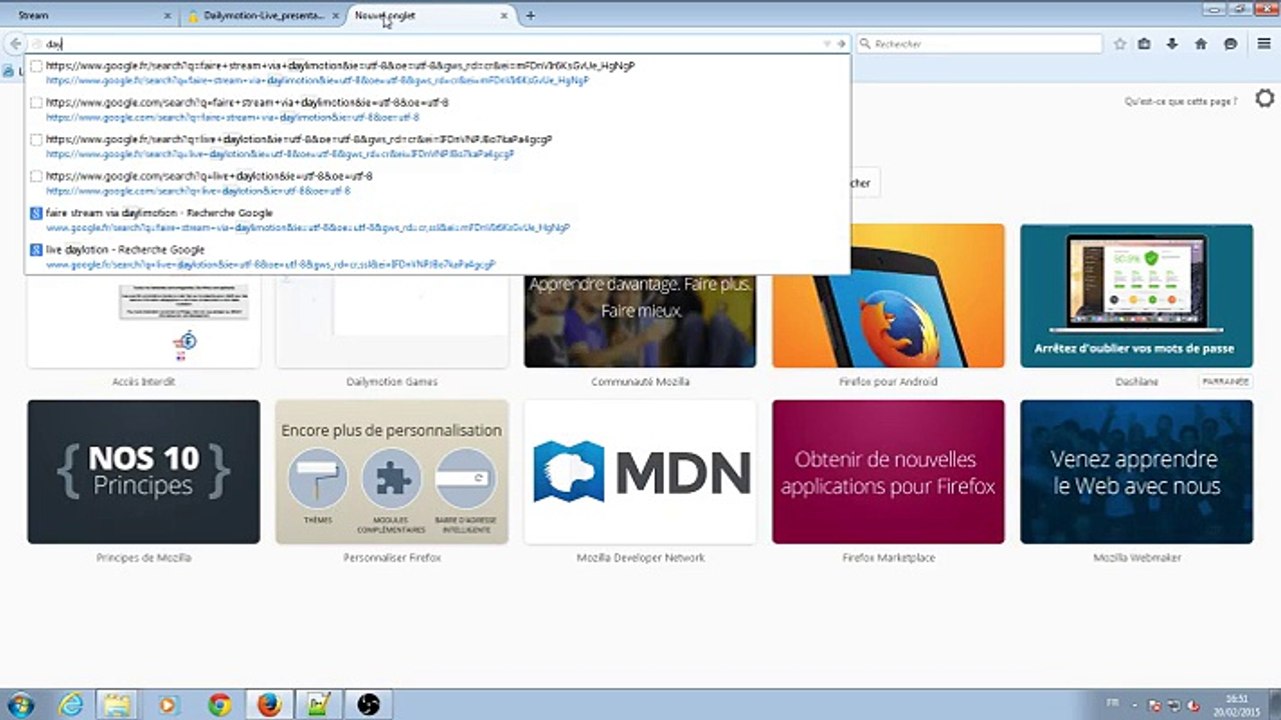The width and height of the screenshot is (1281, 720).
Task: Launch Internet Explorer from taskbar
Action: coord(71,704)
